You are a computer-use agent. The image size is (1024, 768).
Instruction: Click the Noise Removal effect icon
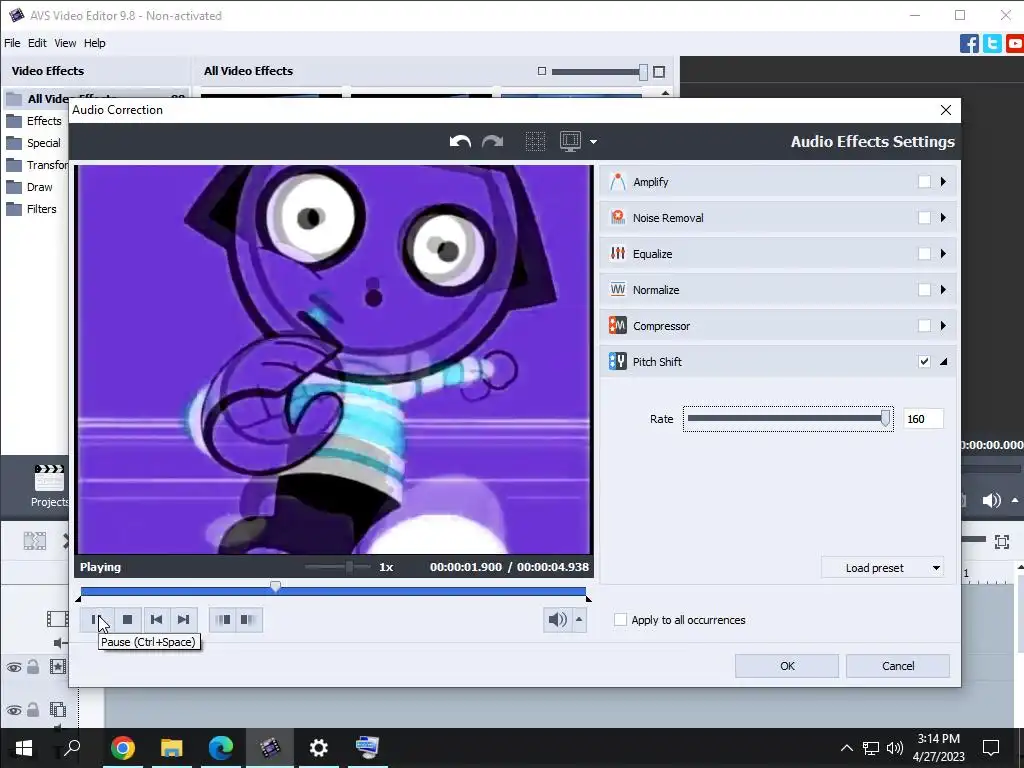click(617, 217)
